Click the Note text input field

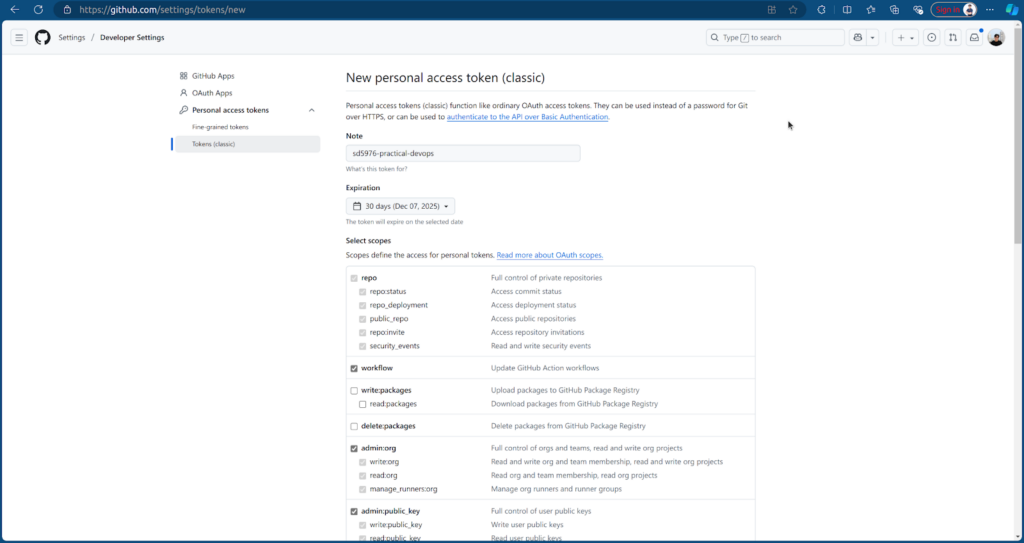click(x=463, y=153)
